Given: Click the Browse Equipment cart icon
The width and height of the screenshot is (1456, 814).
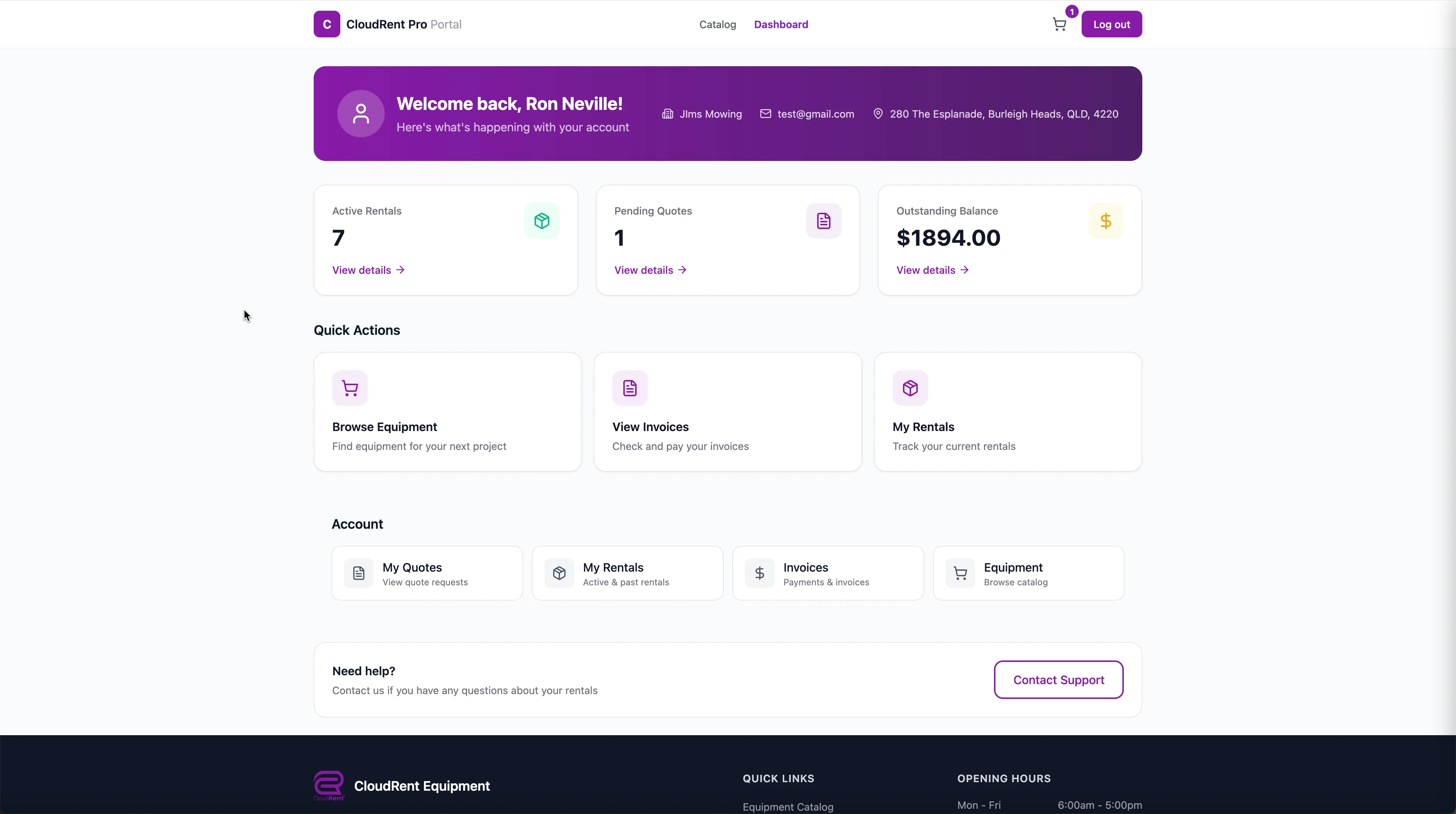Looking at the screenshot, I should point(350,388).
